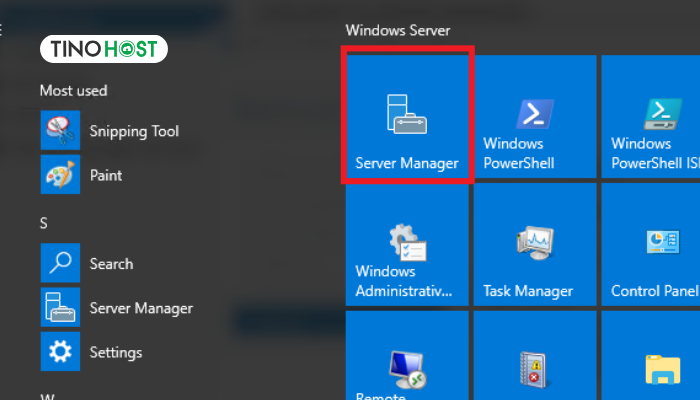The image size is (700, 400).
Task: Select the Paint label entry
Action: click(x=106, y=175)
